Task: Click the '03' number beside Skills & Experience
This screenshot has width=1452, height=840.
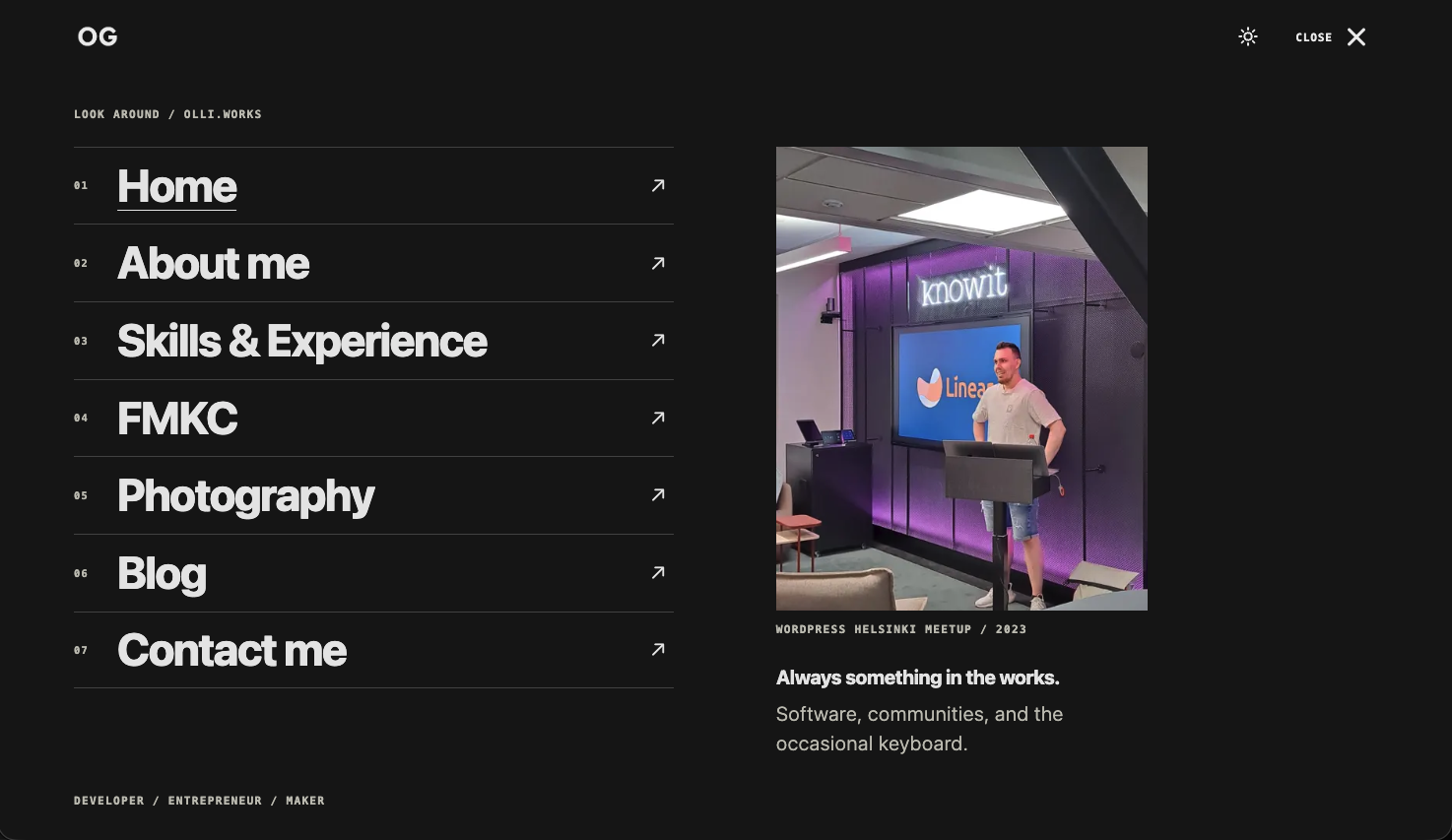Action: tap(81, 341)
